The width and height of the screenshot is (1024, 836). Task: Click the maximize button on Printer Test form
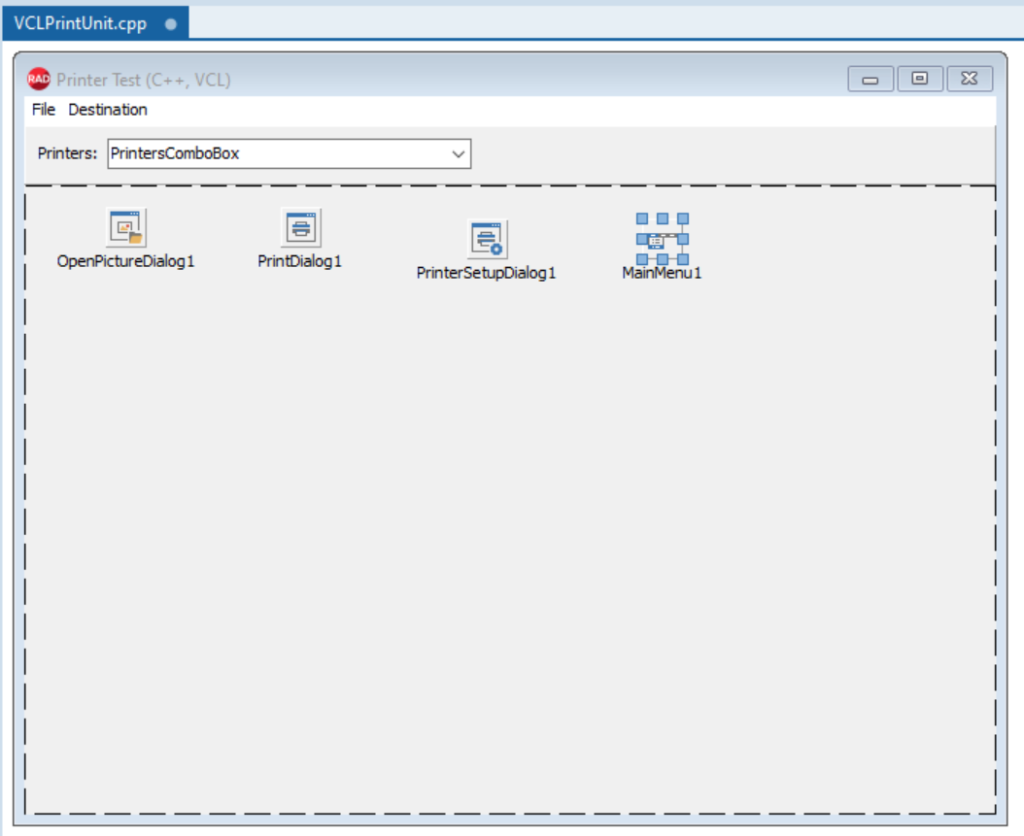[919, 78]
